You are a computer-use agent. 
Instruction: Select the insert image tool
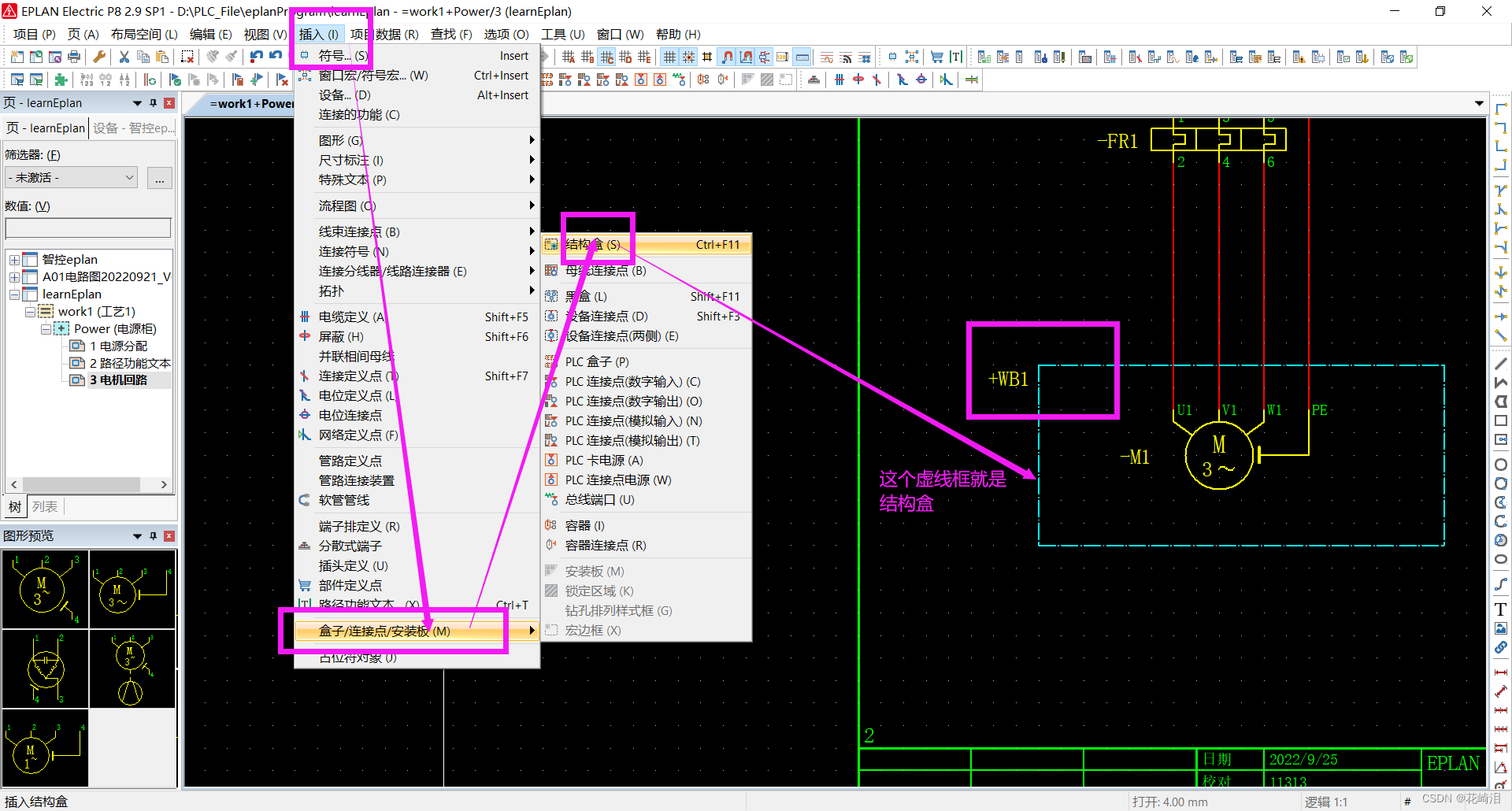point(1501,628)
